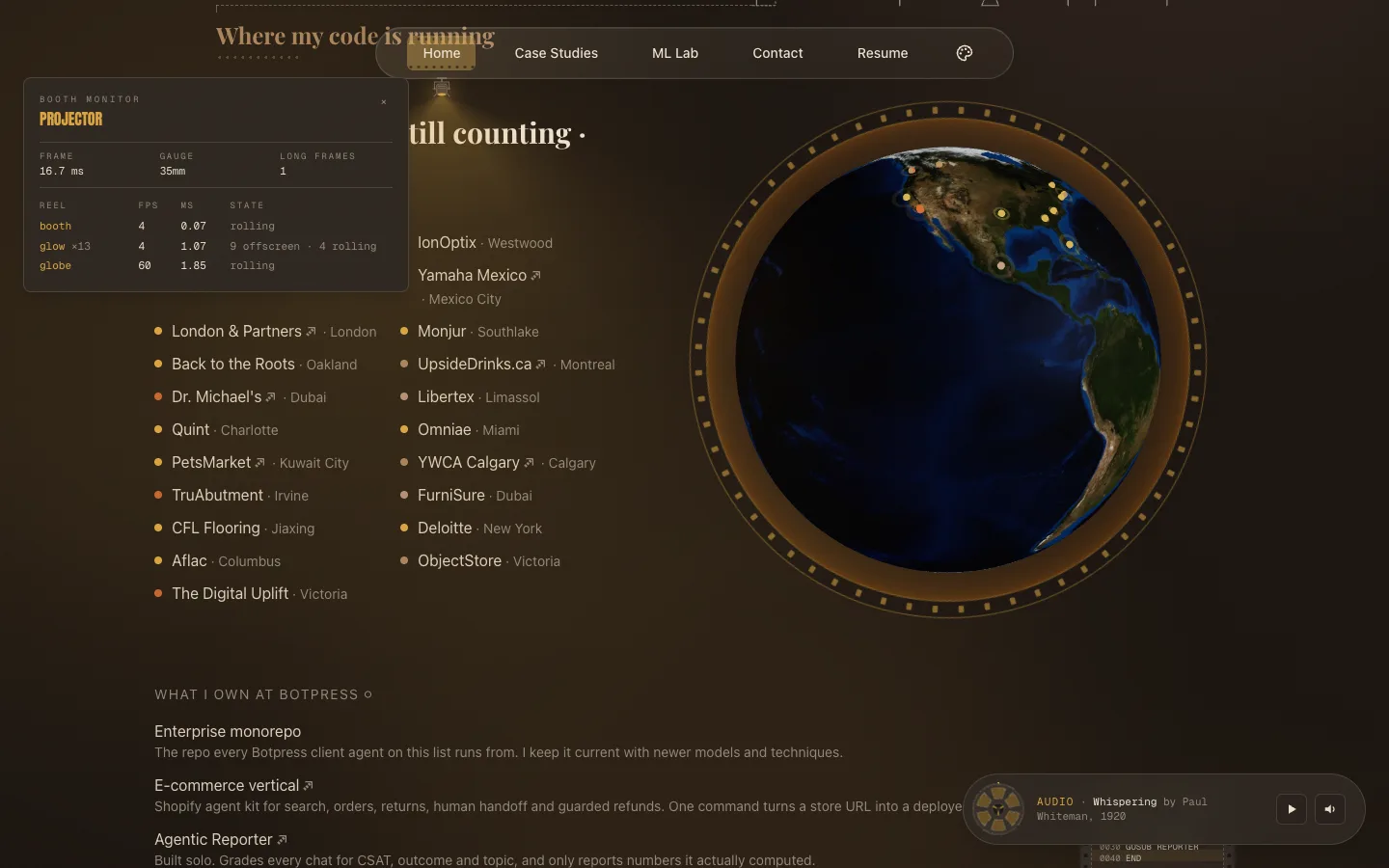The image size is (1389, 868).
Task: Click the 'glow ×13' reel row label
Action: pyautogui.click(x=65, y=247)
